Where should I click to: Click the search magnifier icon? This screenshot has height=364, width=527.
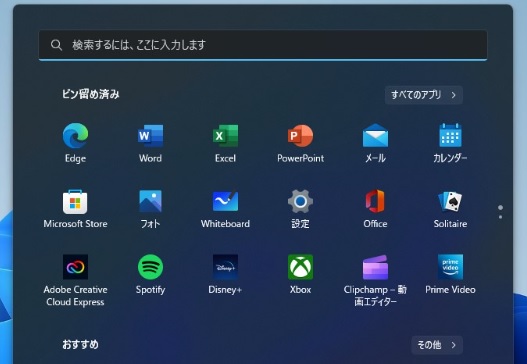coord(56,45)
